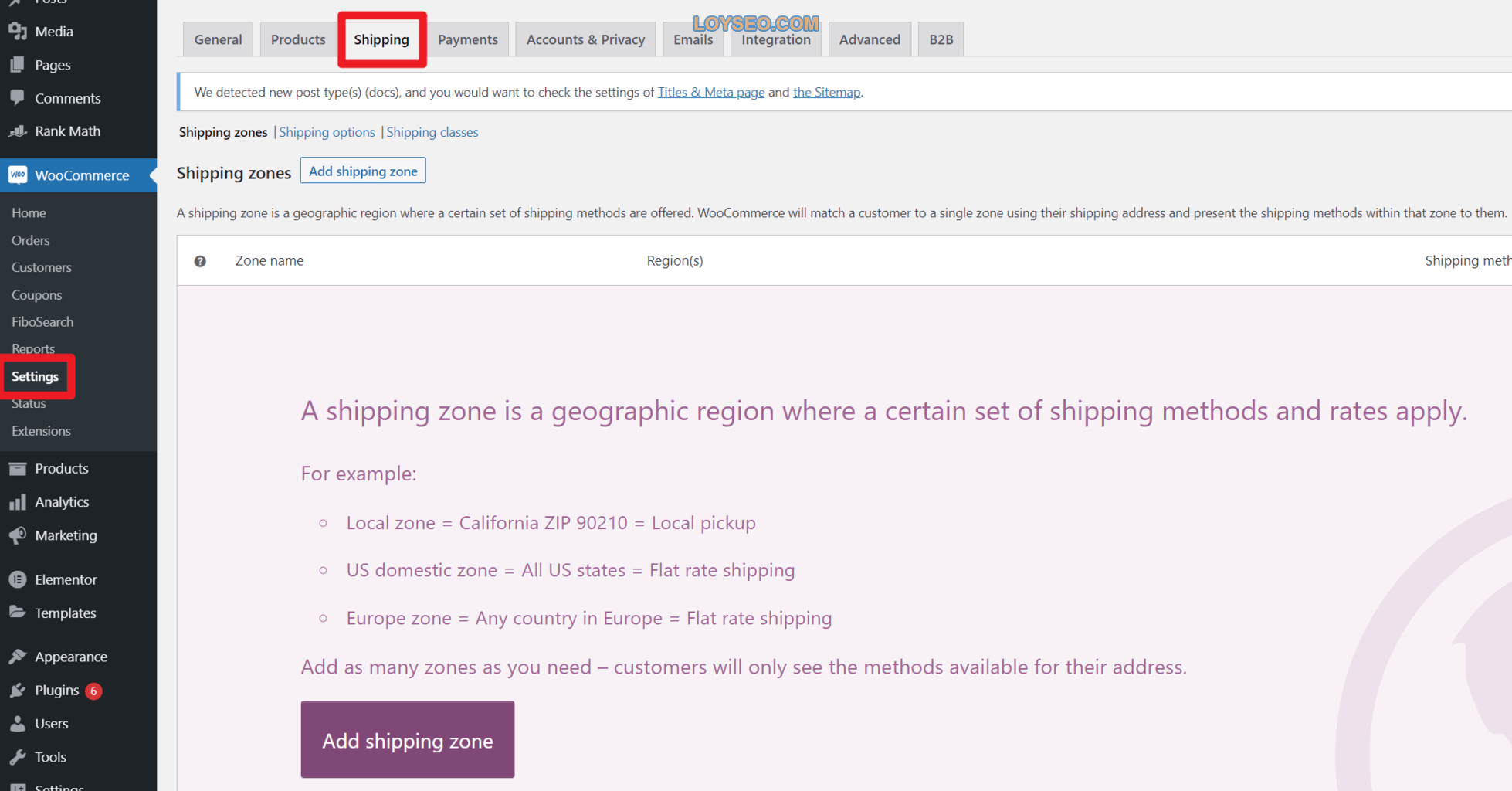This screenshot has width=1512, height=791.
Task: Open the Orders submenu item
Action: pos(31,240)
